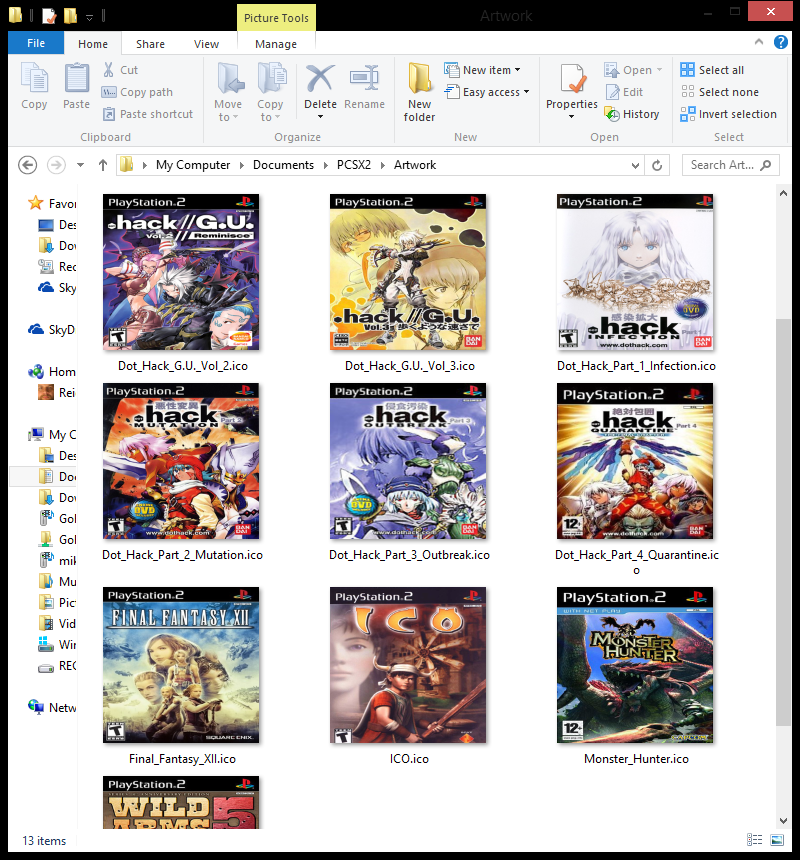
Task: Expand the arrow below Delete
Action: [x=320, y=117]
